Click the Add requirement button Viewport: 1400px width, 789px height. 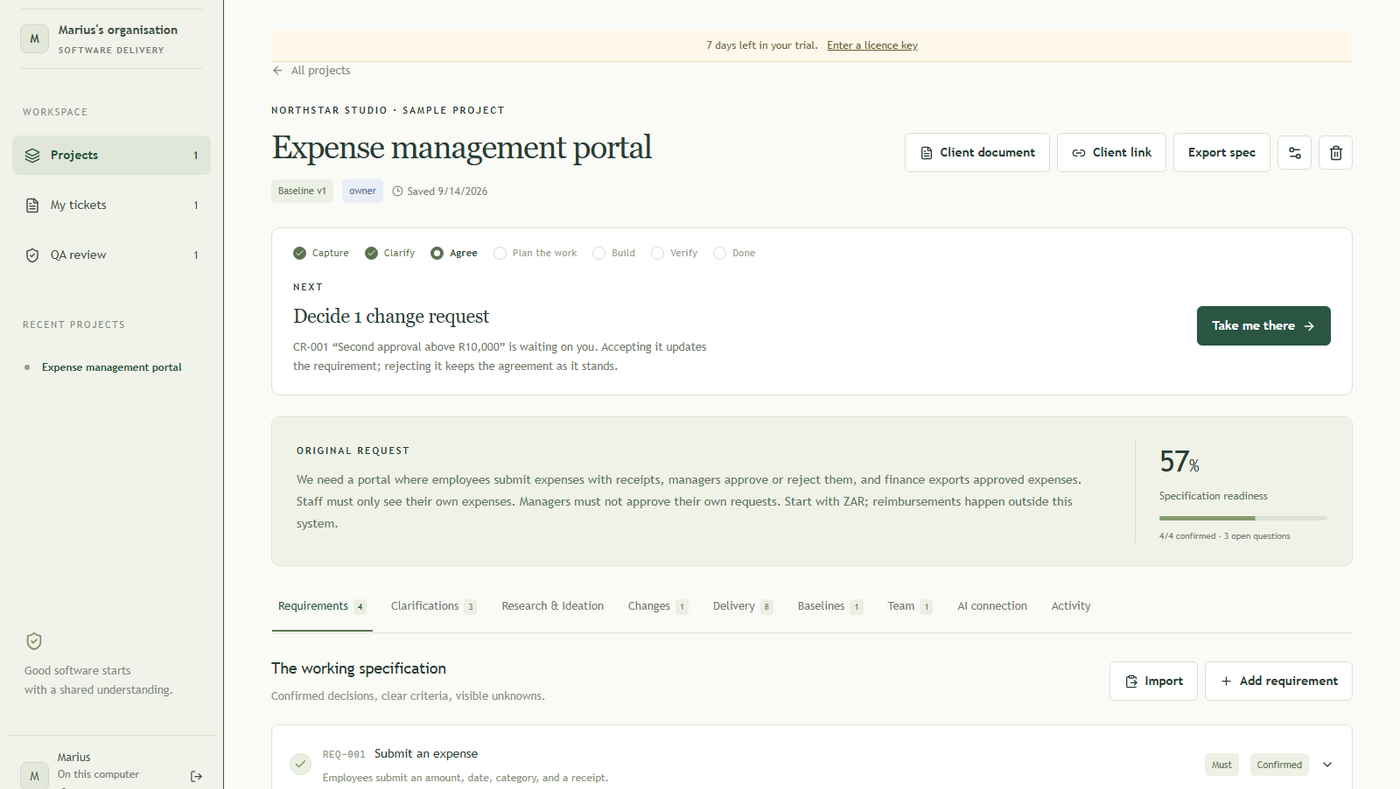tap(1279, 681)
